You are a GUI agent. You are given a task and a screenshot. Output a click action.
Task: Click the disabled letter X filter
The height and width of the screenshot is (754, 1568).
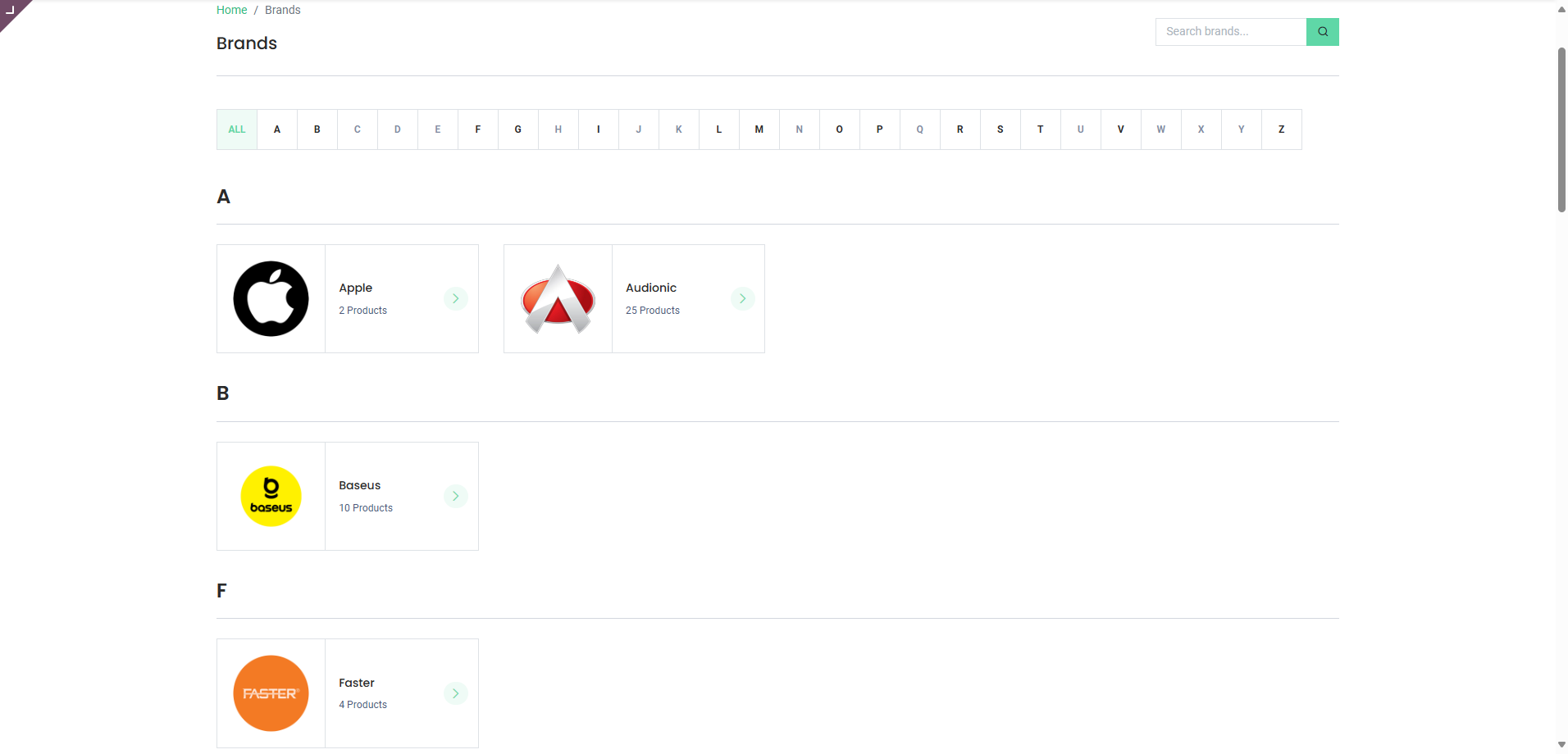1201,129
